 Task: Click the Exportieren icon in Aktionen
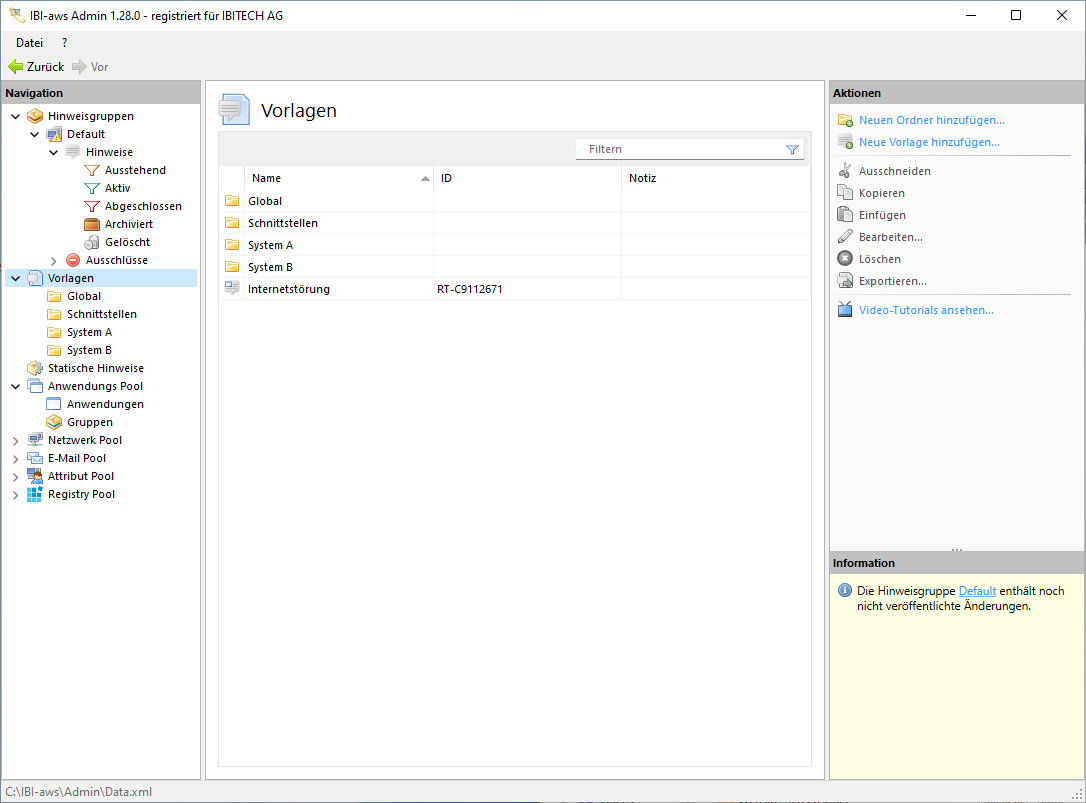tap(845, 281)
